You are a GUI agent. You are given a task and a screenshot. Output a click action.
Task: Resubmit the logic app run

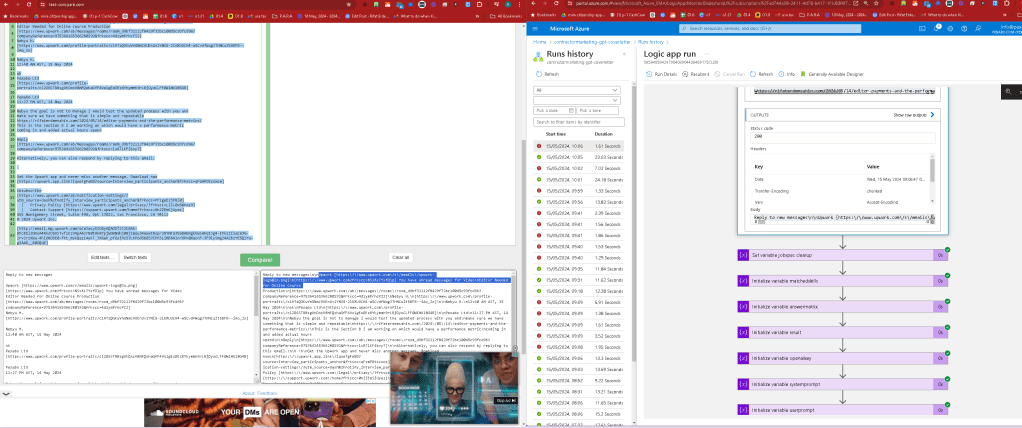[696, 74]
